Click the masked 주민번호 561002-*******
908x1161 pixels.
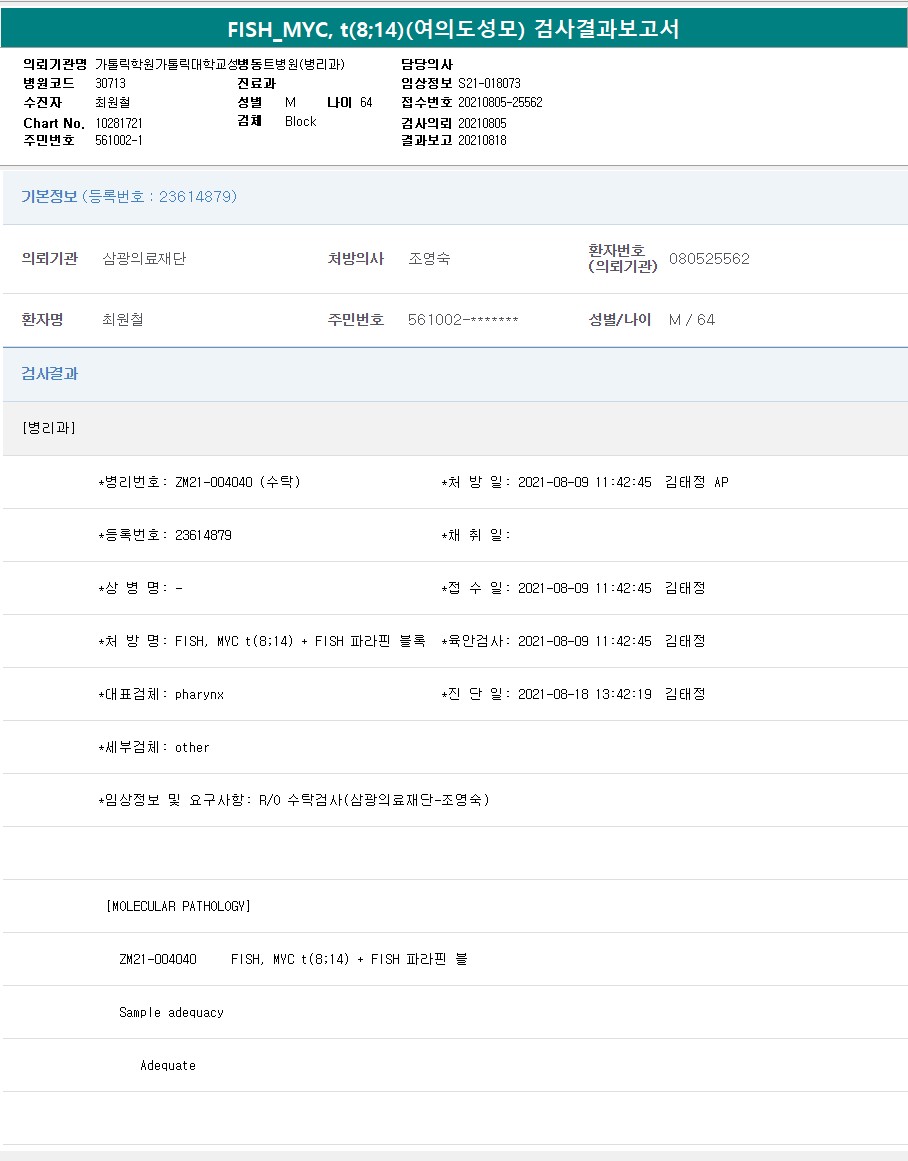click(x=463, y=320)
